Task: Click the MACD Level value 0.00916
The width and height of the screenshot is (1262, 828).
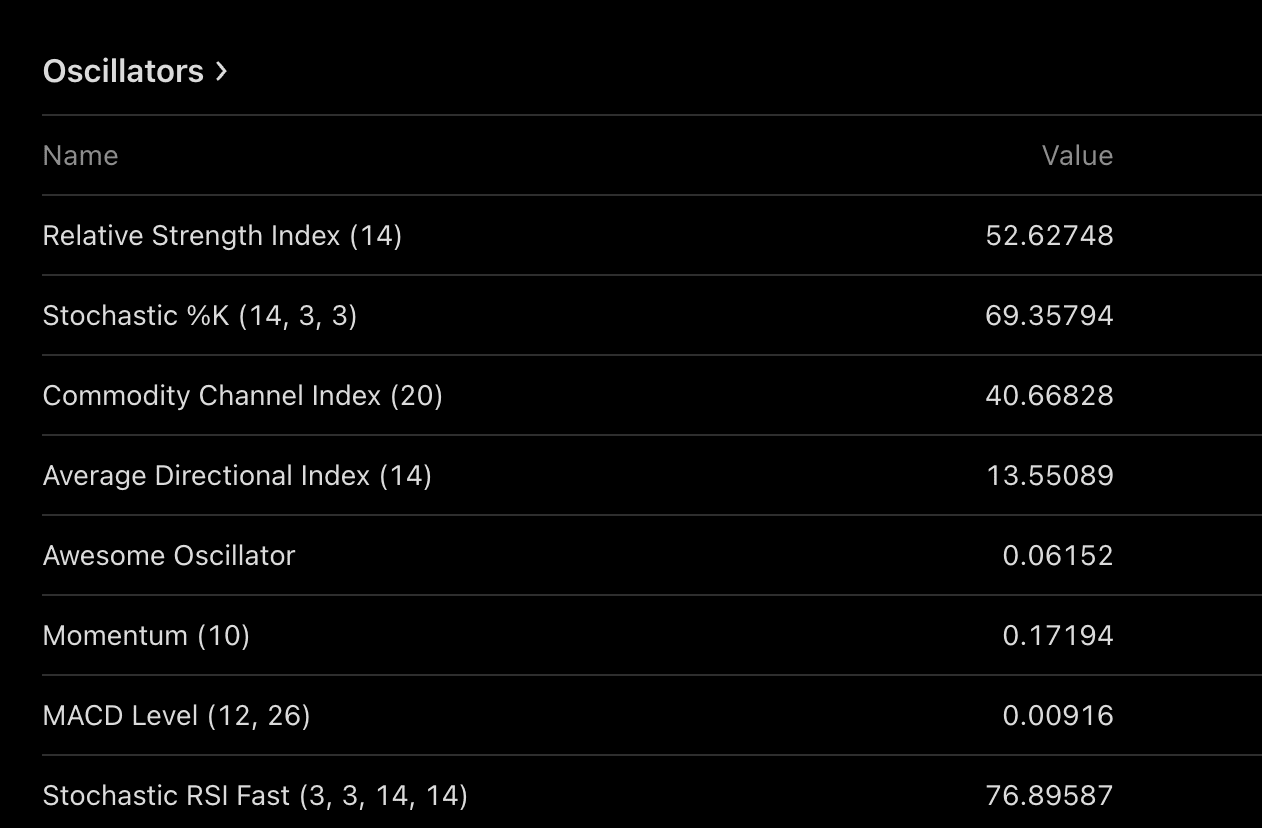Action: [1058, 715]
